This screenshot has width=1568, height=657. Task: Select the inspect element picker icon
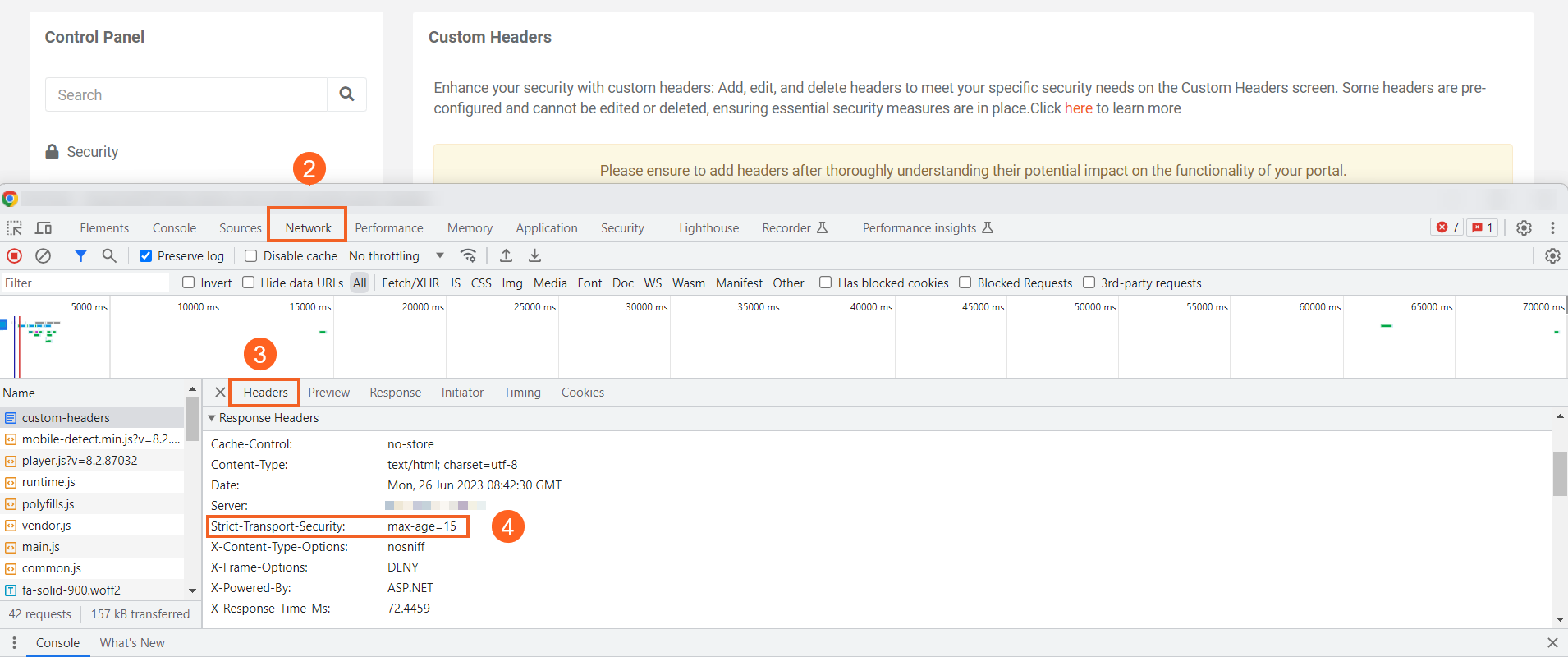click(15, 228)
